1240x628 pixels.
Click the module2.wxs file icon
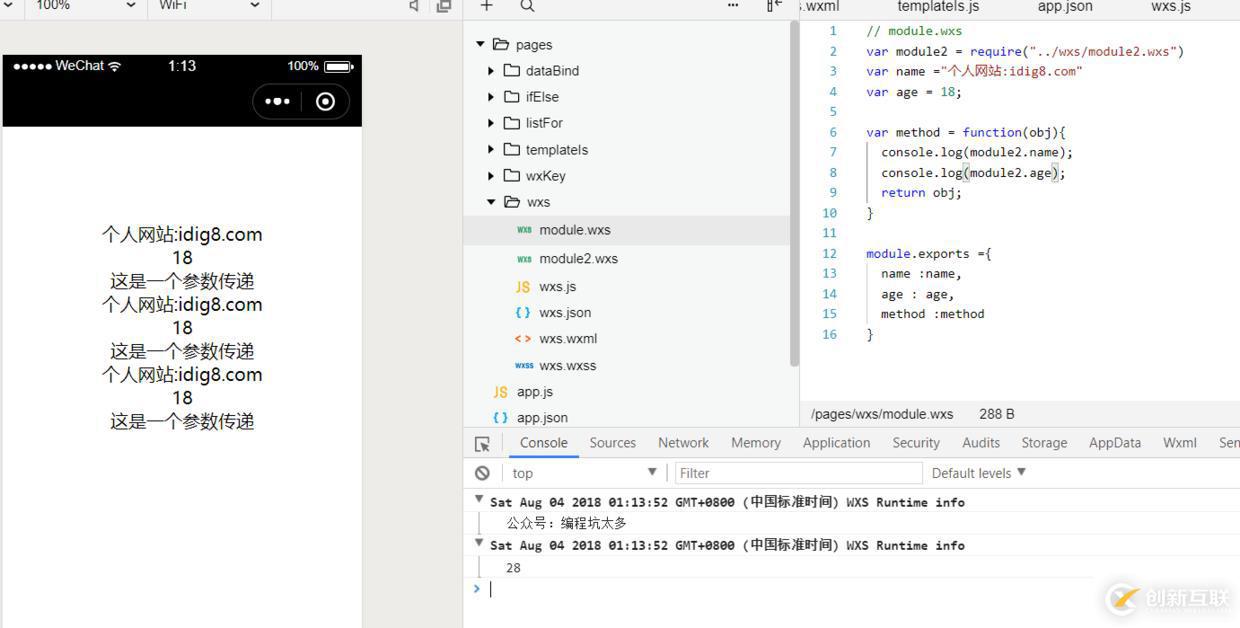click(x=524, y=259)
